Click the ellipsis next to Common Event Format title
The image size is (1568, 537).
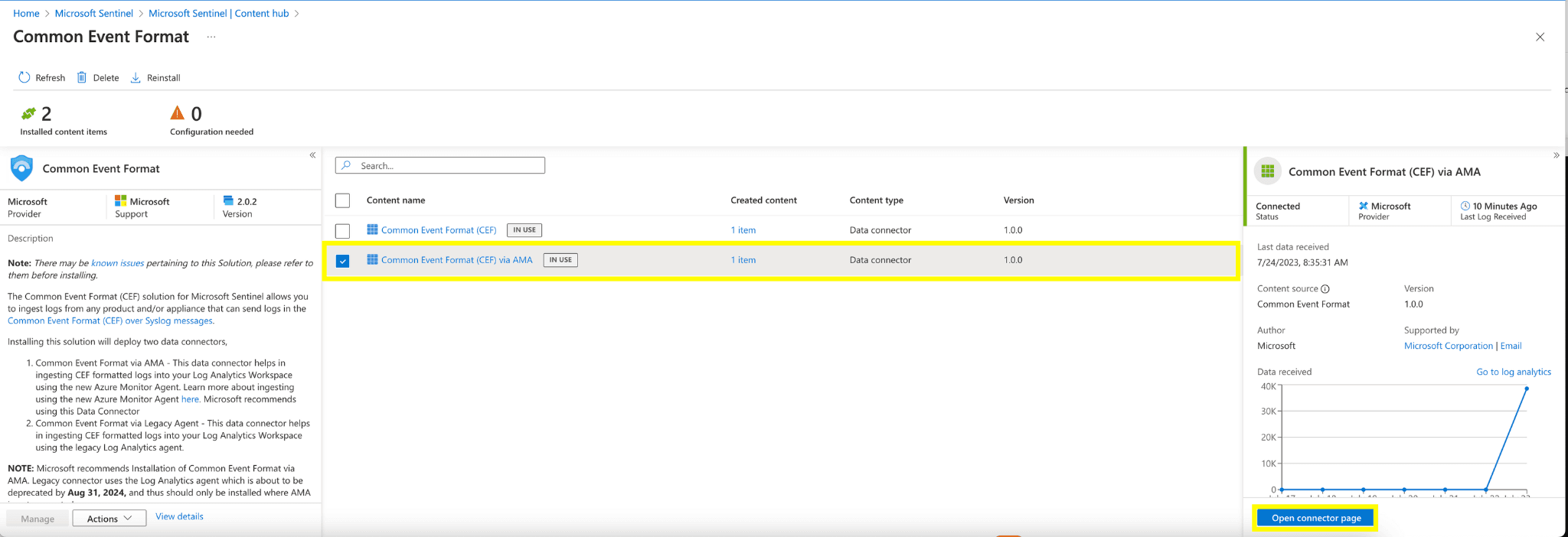click(x=211, y=37)
